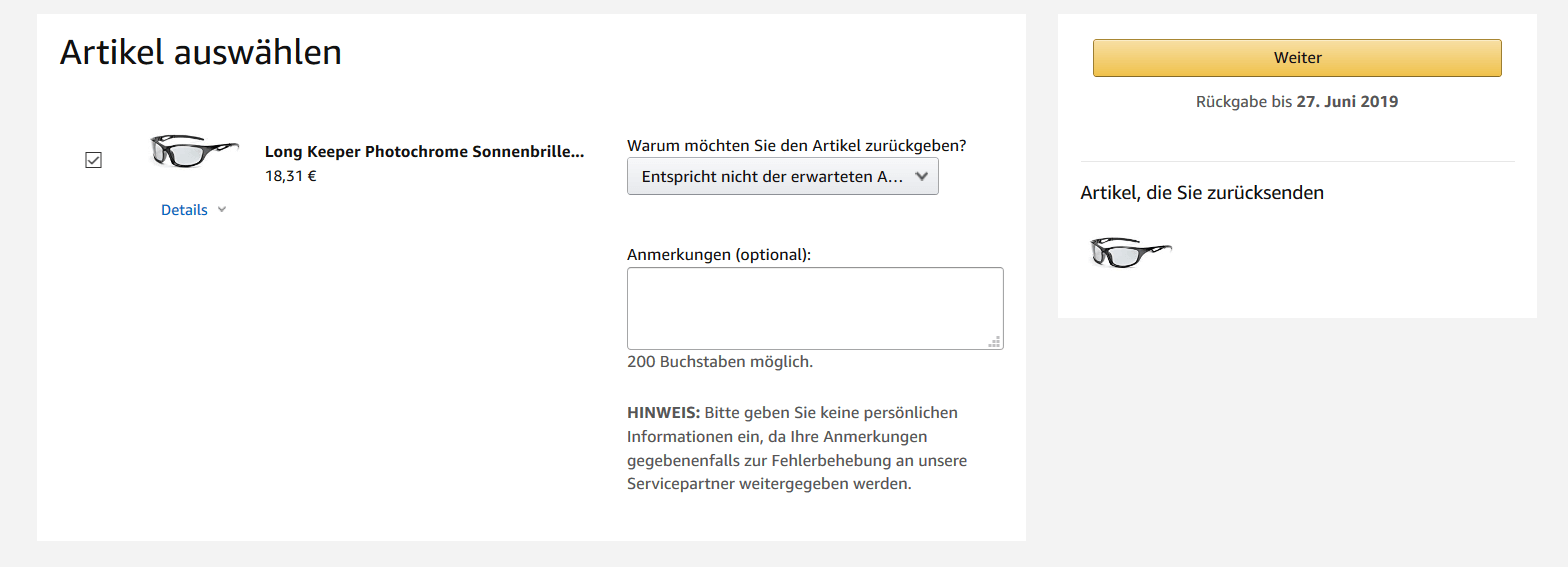The height and width of the screenshot is (567, 1568).
Task: Click the resize grip of the comment box
Action: (994, 341)
